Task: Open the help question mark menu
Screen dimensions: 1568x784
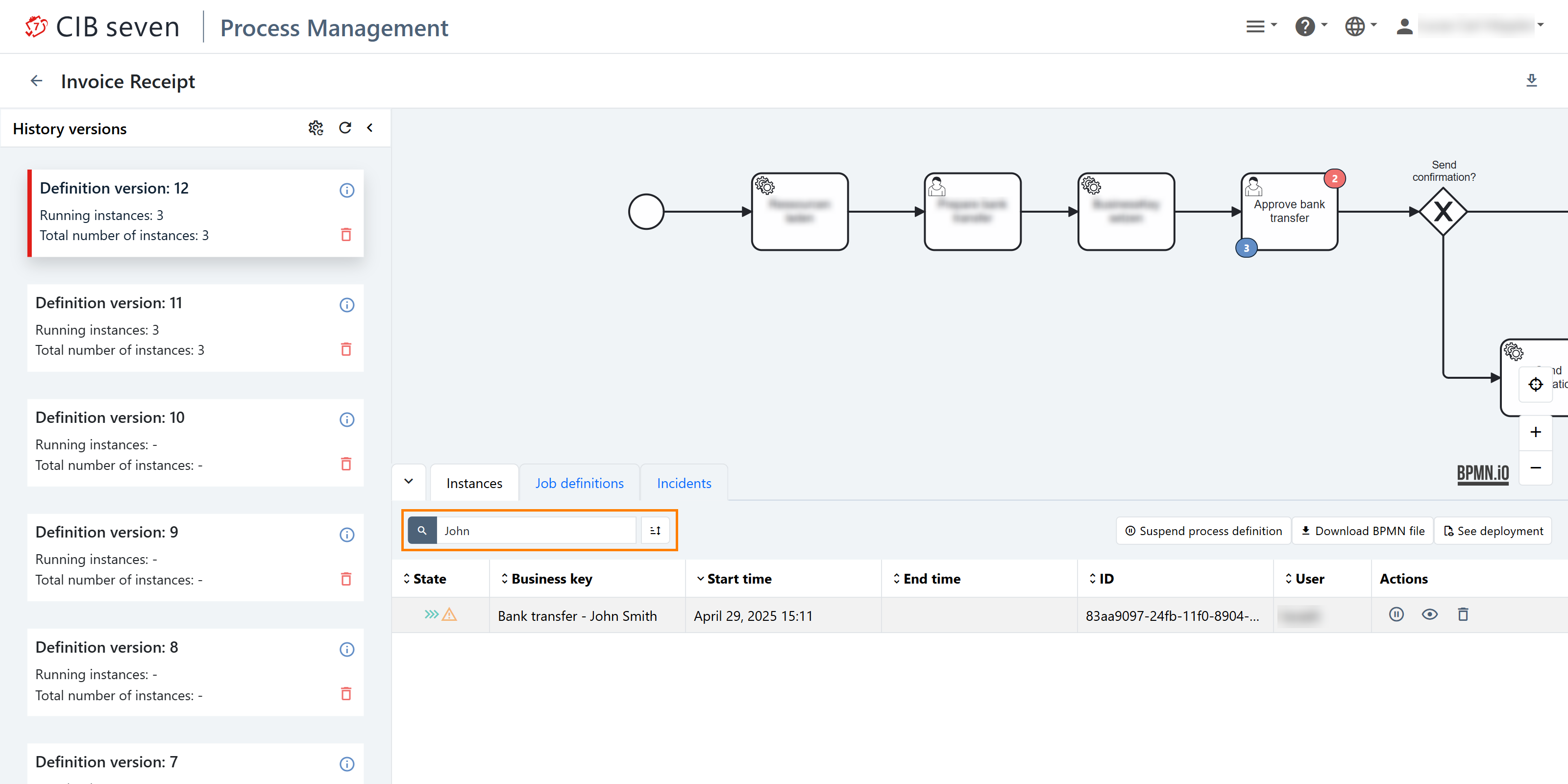Action: point(1311,26)
